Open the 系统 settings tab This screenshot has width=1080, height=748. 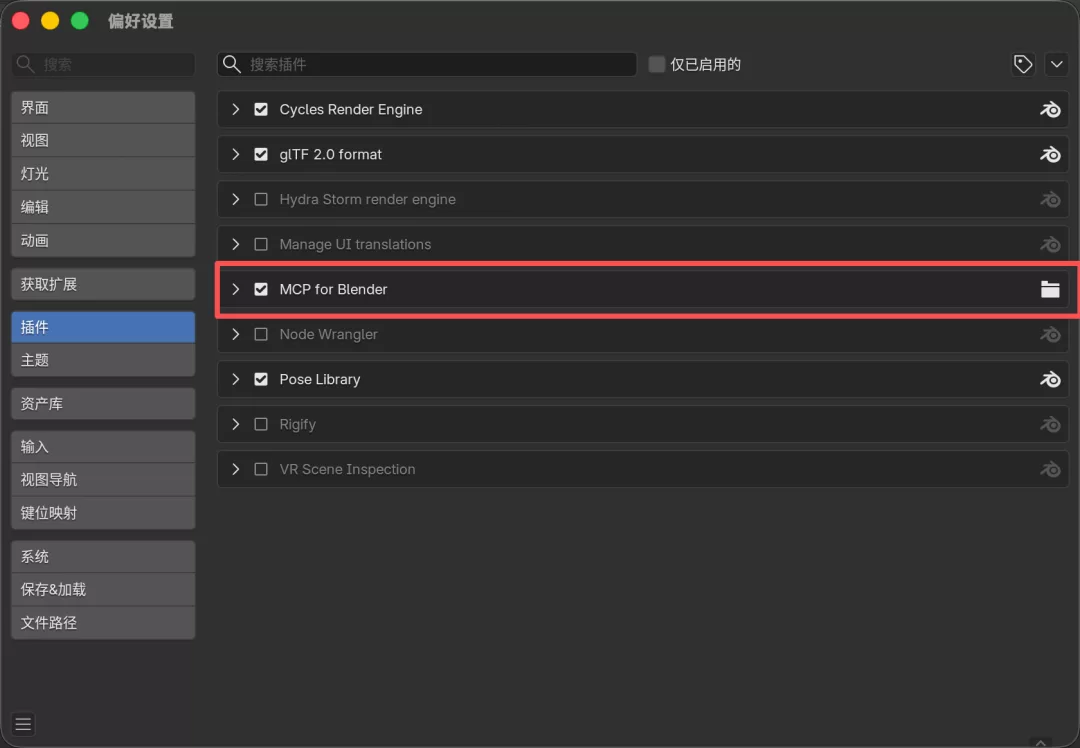point(103,557)
